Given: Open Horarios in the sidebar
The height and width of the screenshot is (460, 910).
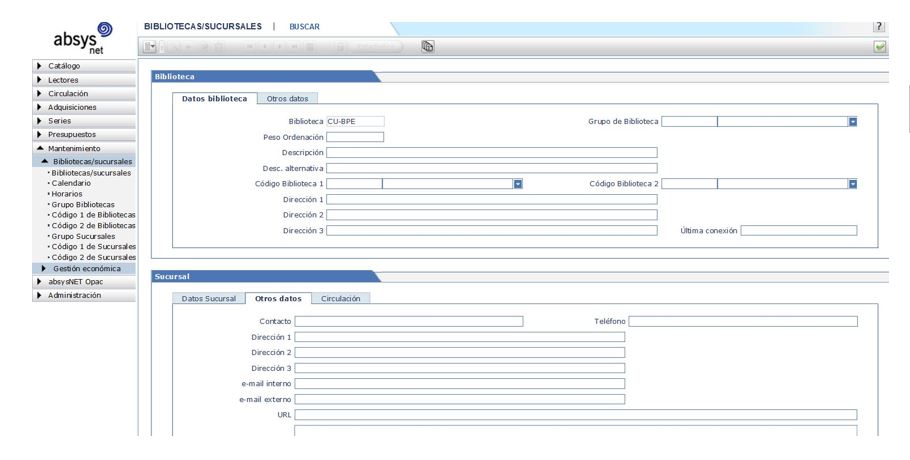Looking at the screenshot, I should click(x=67, y=194).
